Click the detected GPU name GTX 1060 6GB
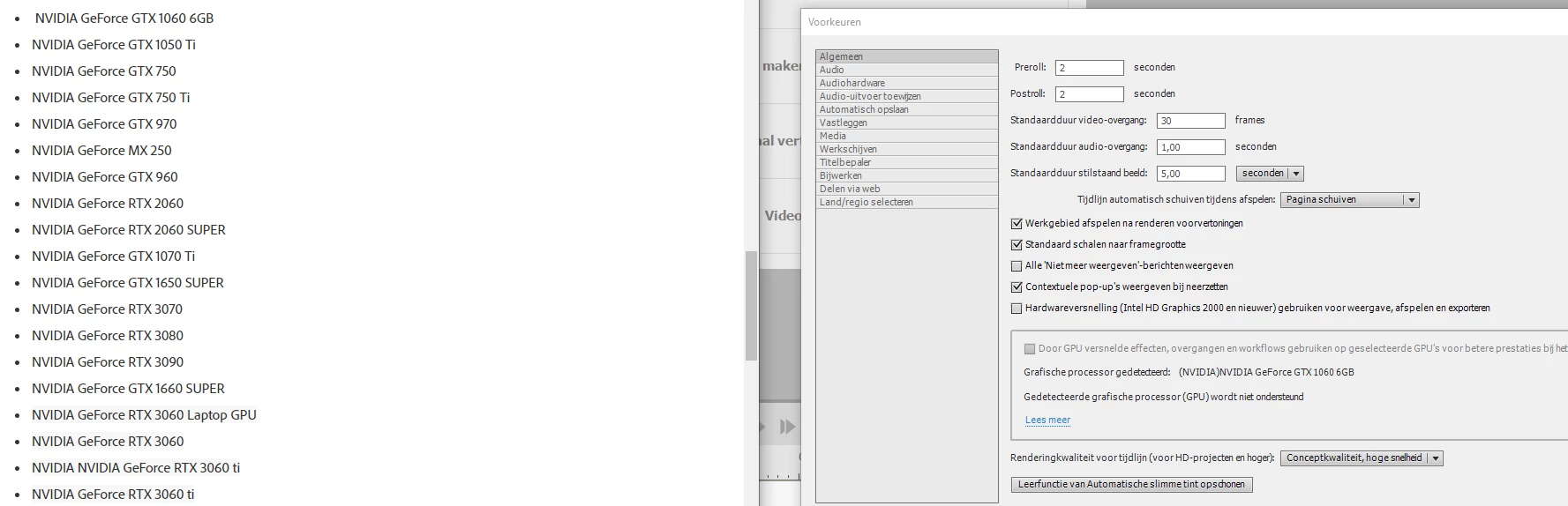 (1266, 372)
